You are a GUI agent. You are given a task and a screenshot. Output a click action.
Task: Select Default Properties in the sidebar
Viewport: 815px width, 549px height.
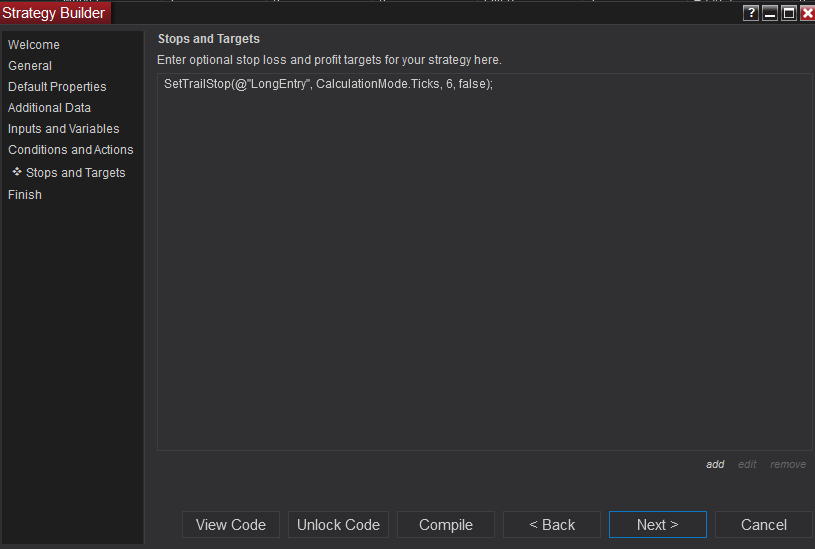coord(57,87)
